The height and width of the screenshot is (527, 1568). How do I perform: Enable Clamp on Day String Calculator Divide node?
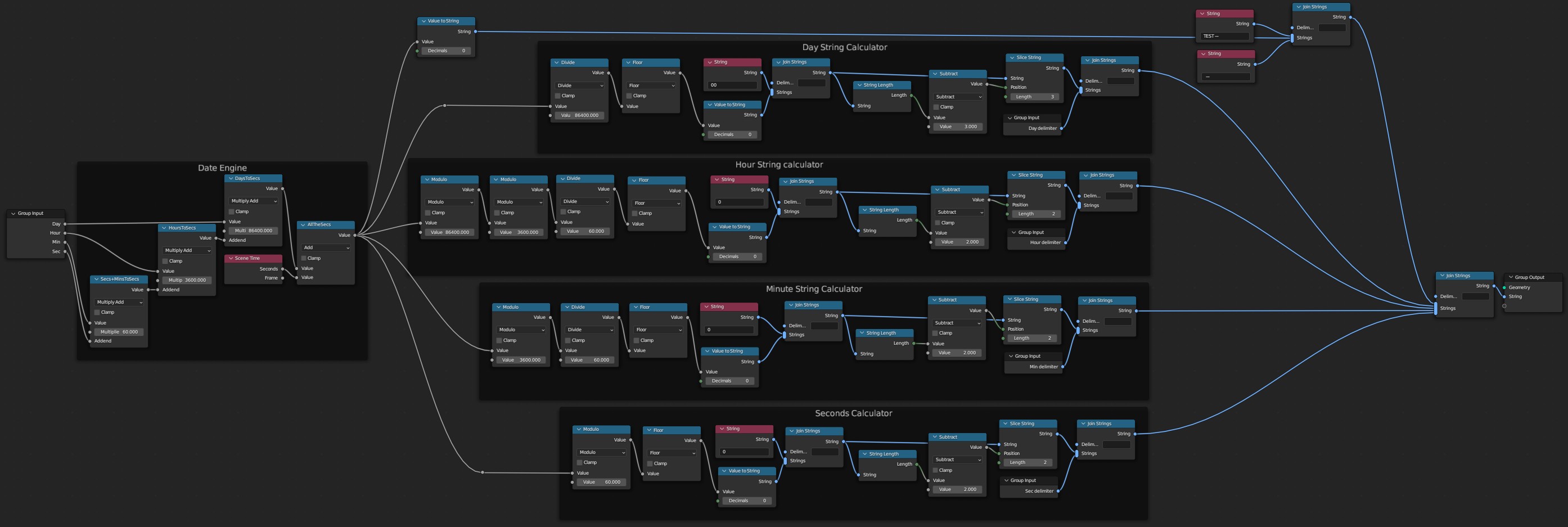tap(558, 96)
